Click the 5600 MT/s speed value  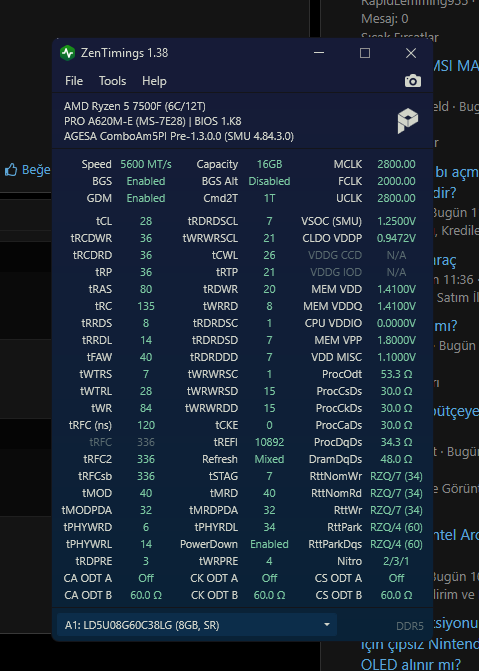pos(146,164)
